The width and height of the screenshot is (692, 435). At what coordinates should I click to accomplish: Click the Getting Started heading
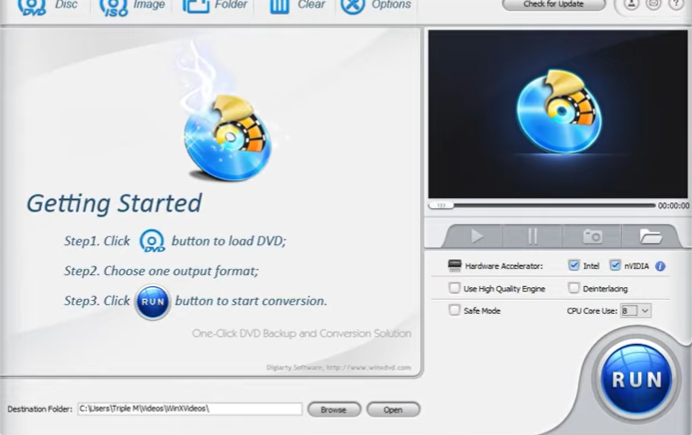[x=114, y=203]
